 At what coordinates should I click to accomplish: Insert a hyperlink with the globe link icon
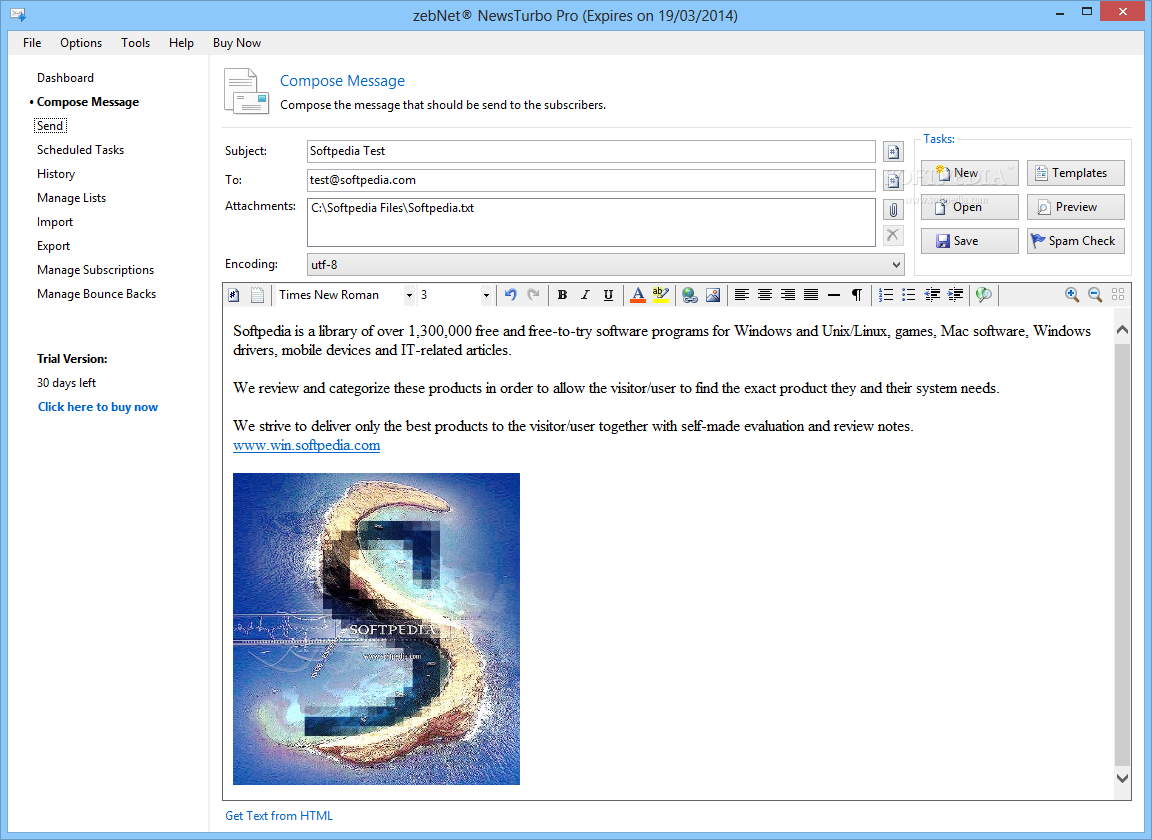(690, 295)
